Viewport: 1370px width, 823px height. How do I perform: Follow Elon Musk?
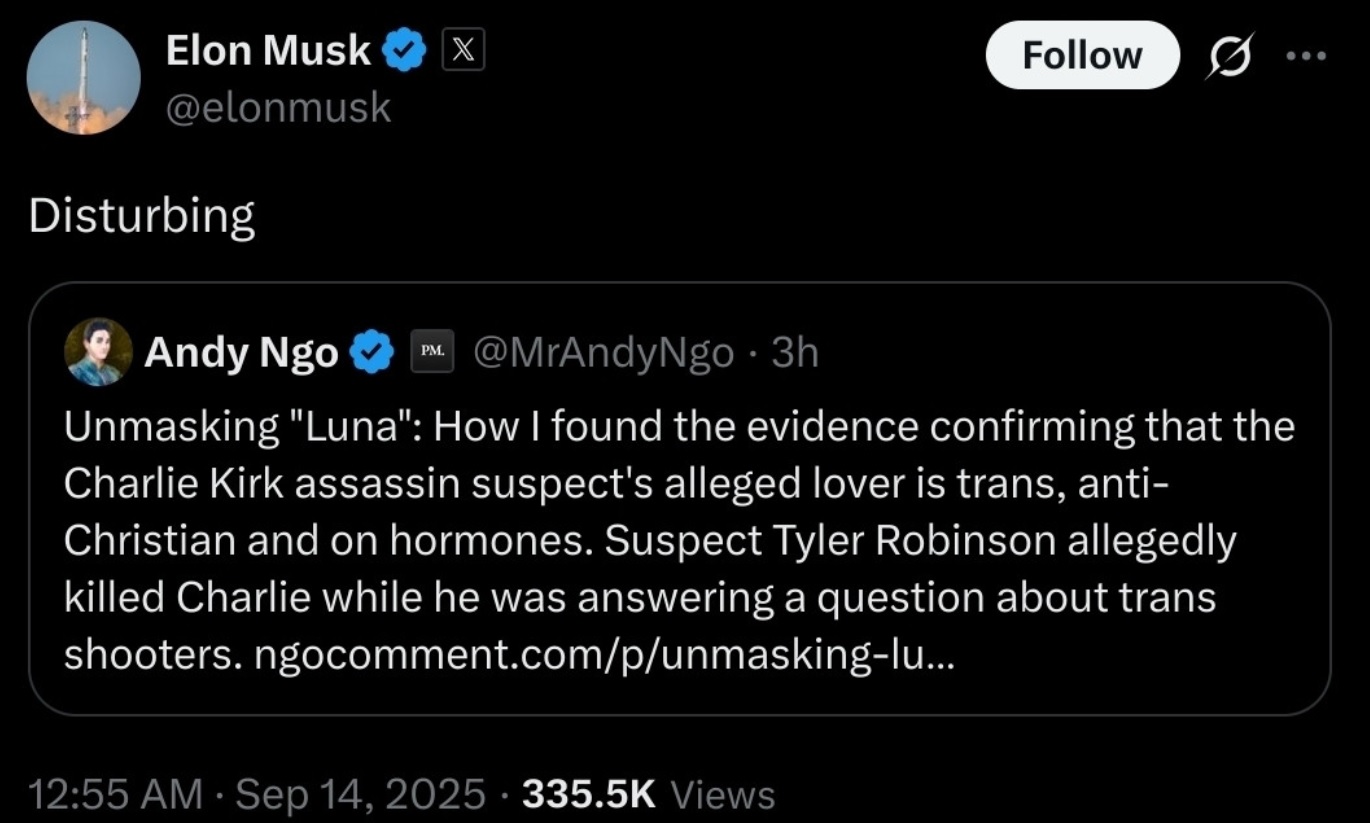tap(1082, 56)
